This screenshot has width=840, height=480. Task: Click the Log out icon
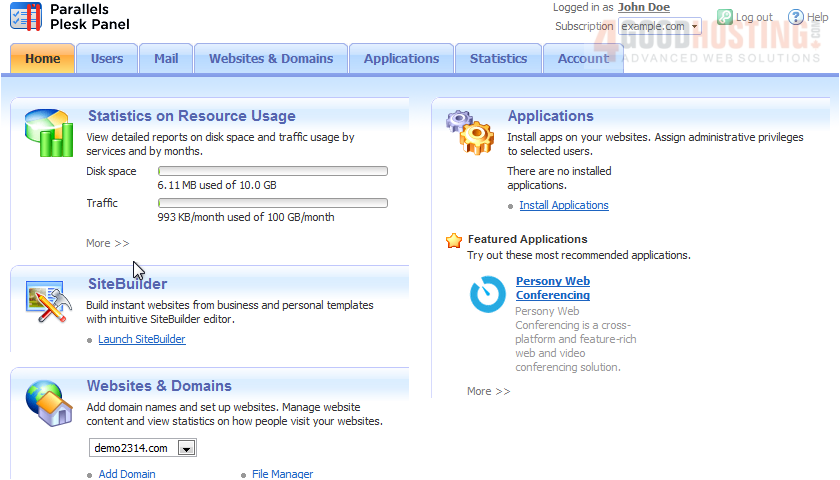coord(725,17)
